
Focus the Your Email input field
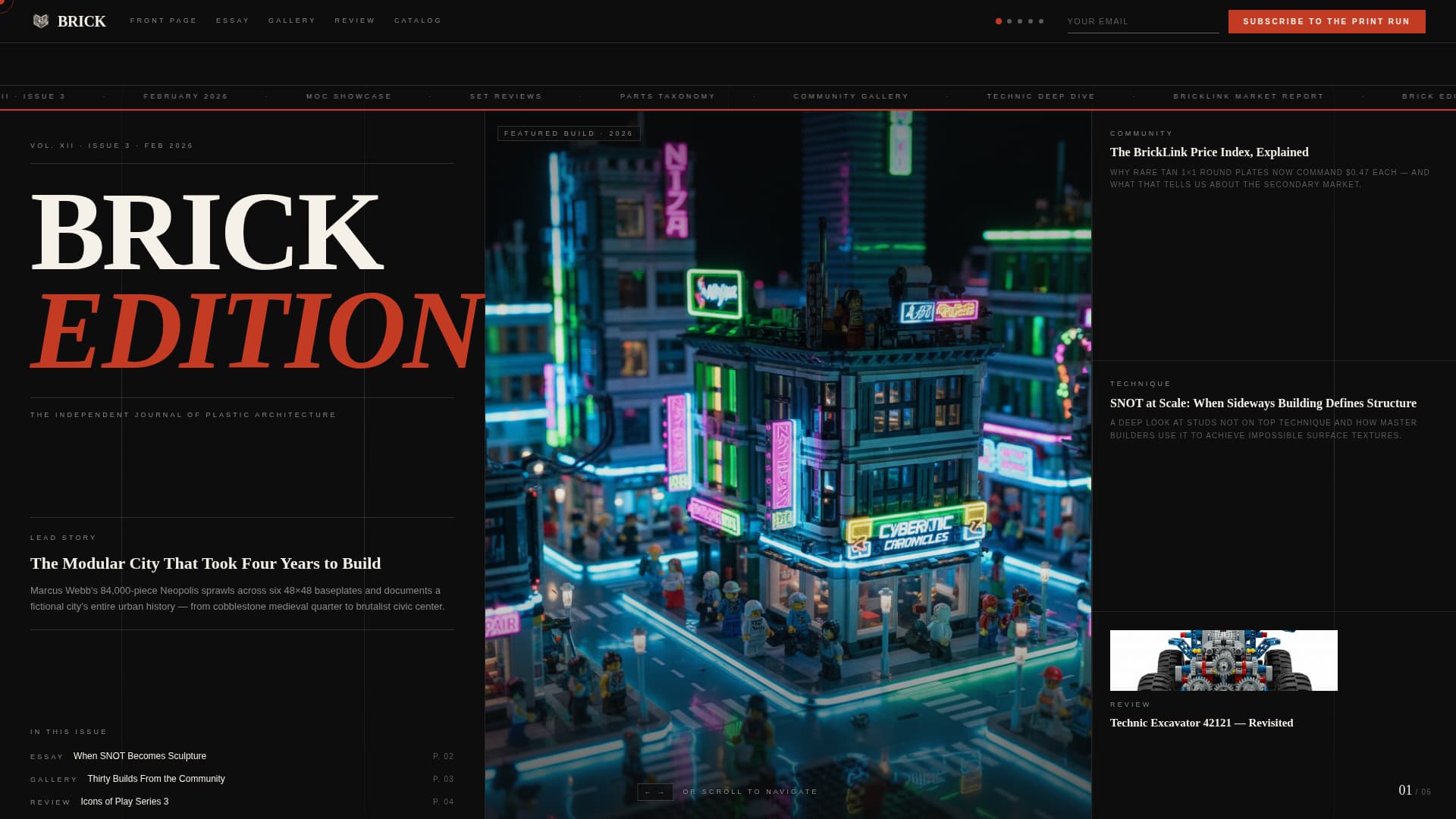1143,21
